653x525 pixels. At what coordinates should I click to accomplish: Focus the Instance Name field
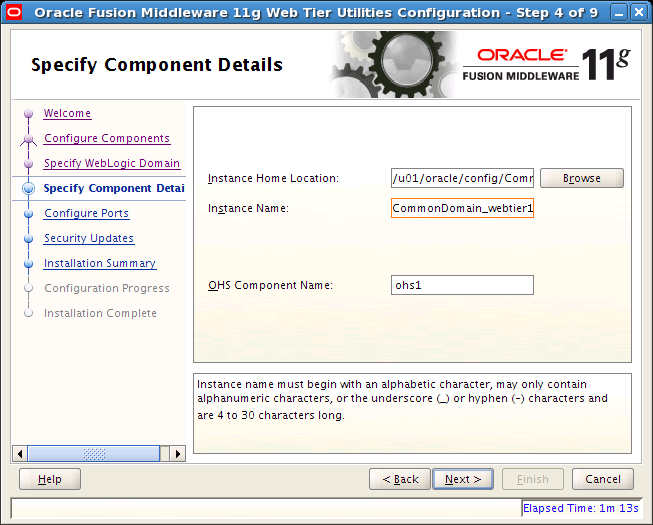[x=462, y=208]
